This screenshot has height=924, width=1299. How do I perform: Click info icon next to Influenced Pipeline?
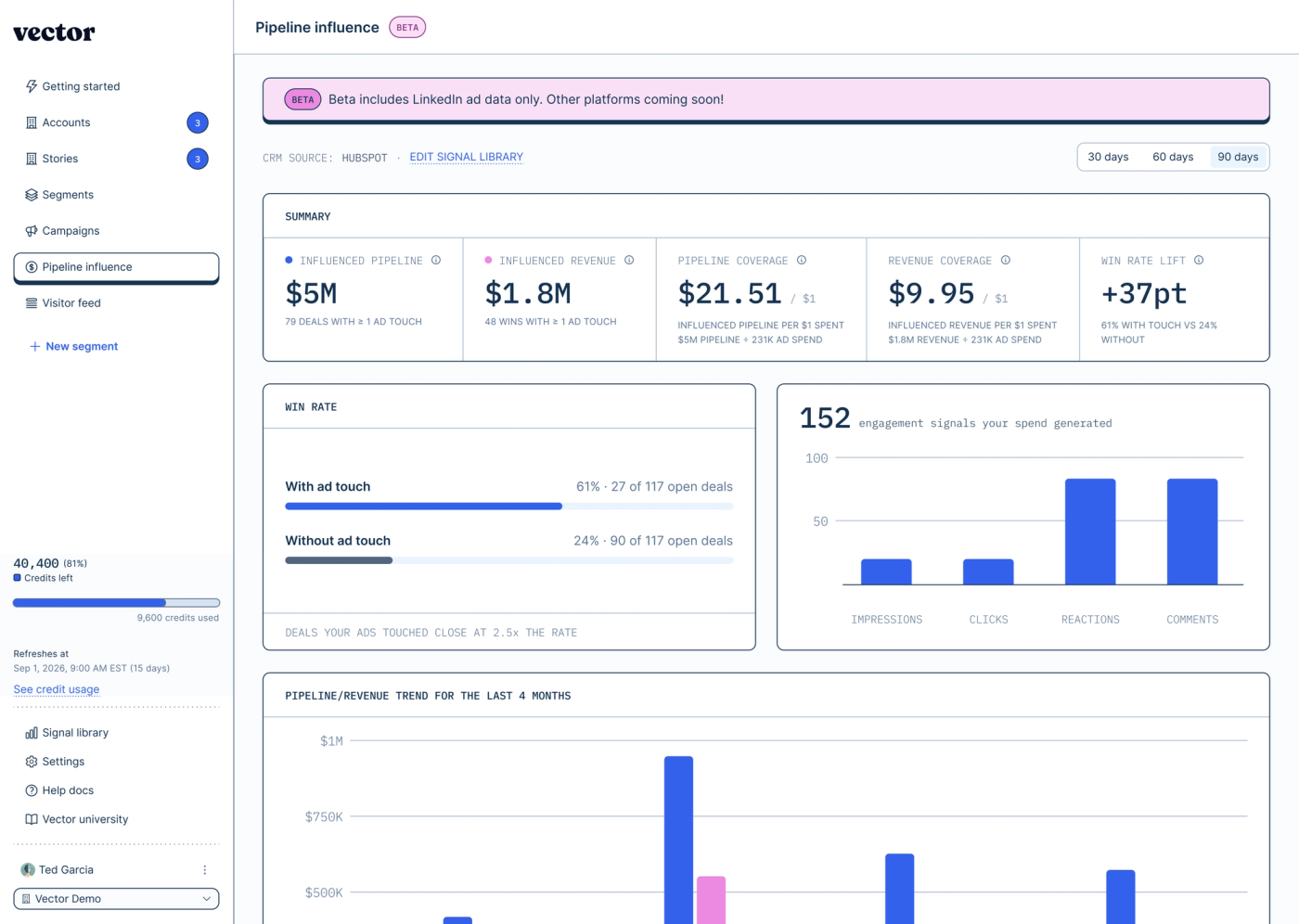click(436, 260)
